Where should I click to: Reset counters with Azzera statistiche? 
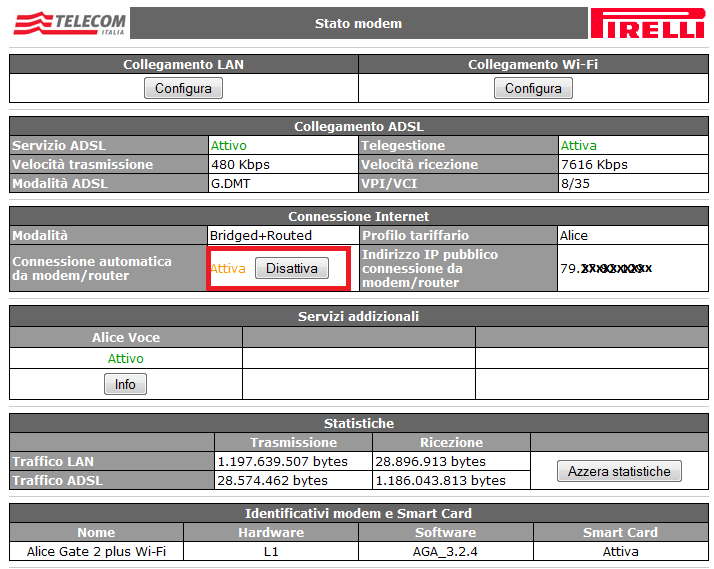(619, 471)
